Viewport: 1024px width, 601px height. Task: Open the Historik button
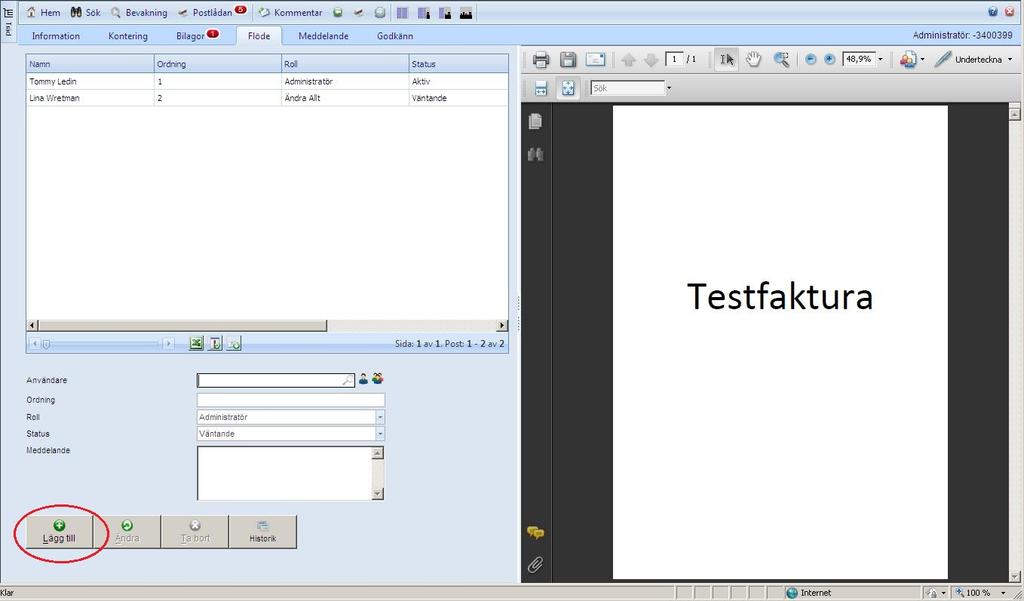(x=263, y=532)
